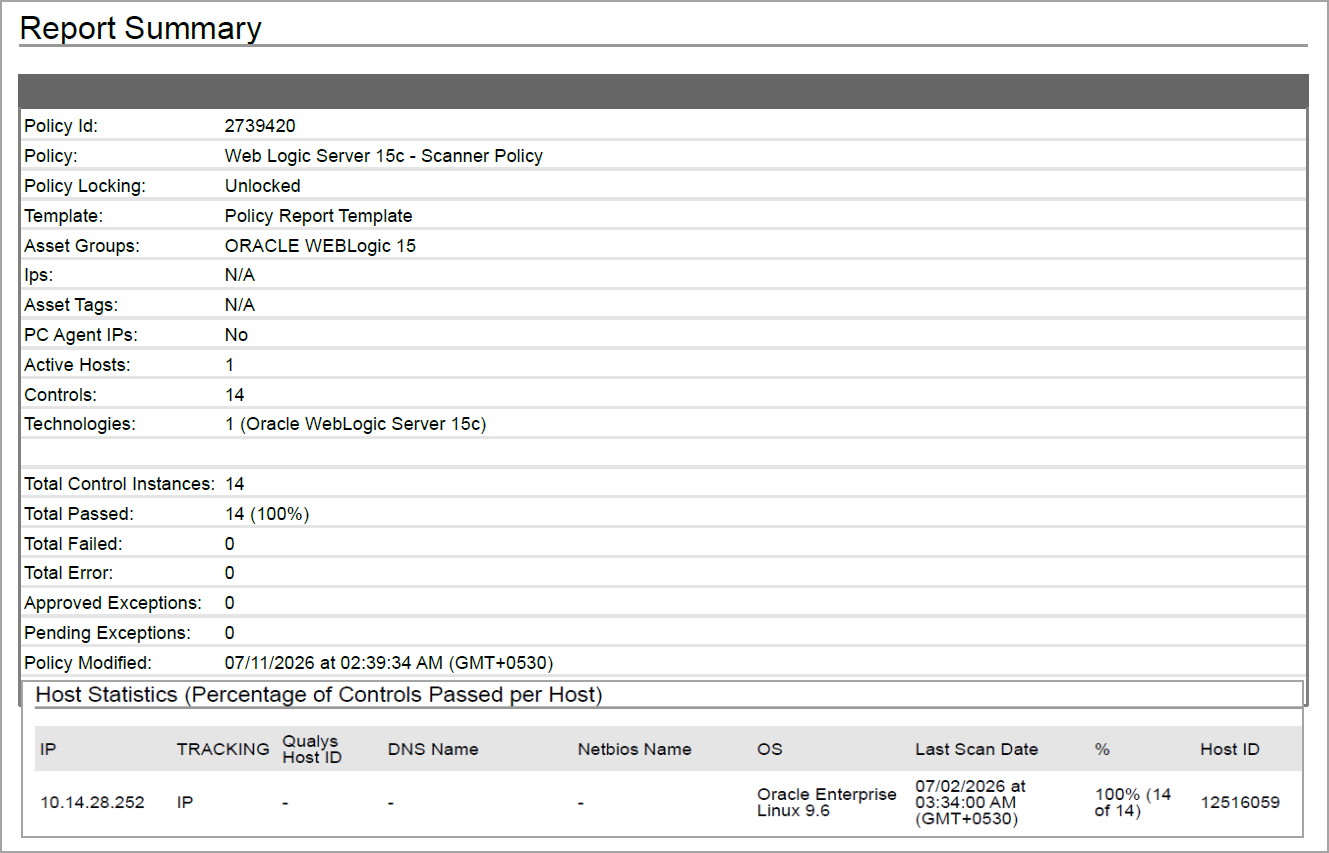This screenshot has width=1329, height=853.
Task: Click the host ID "12516059"
Action: (1240, 803)
